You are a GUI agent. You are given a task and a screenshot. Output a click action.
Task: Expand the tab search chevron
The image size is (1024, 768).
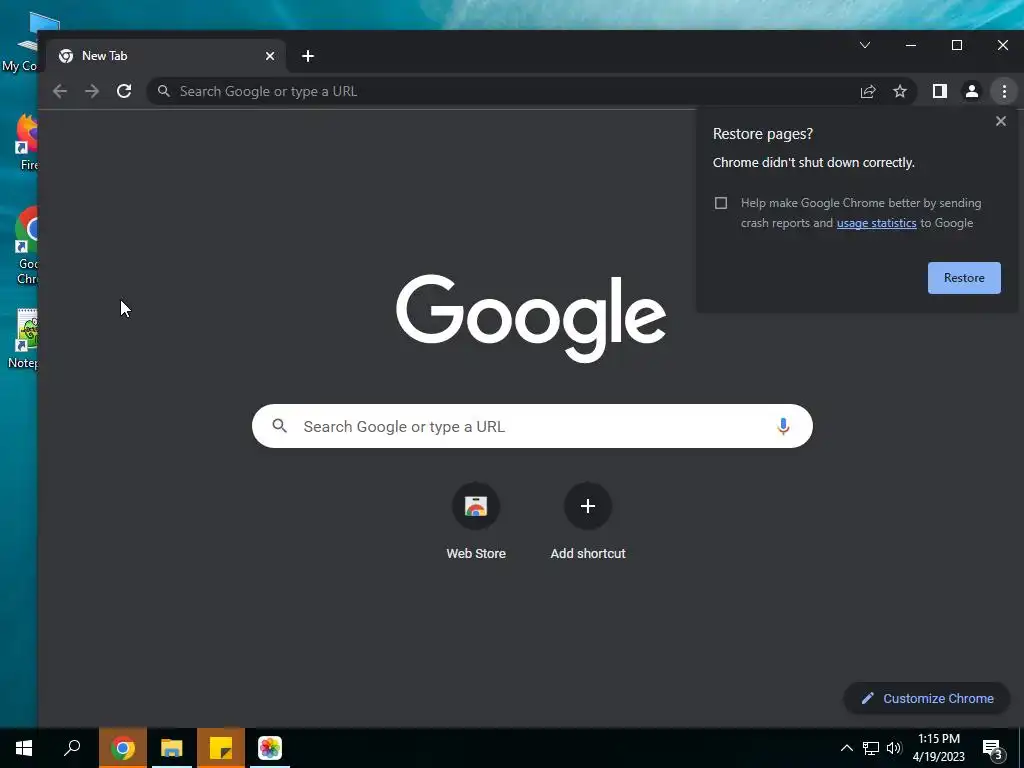tap(865, 45)
